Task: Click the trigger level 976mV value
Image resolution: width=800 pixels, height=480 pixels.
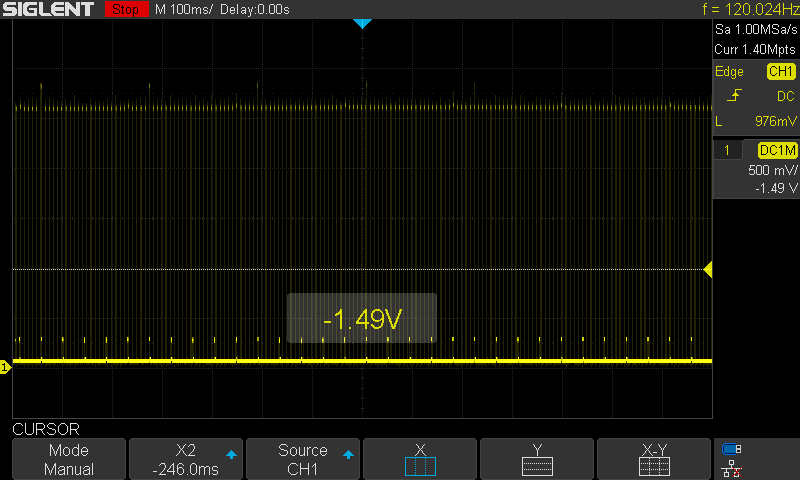Action: 776,121
